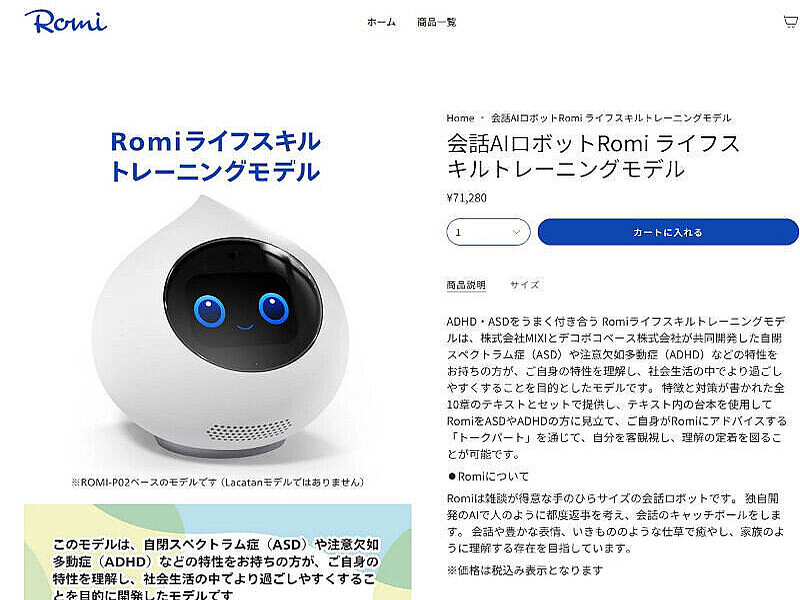This screenshot has width=800, height=600.
Task: Open the shopping cart icon
Action: tap(790, 22)
